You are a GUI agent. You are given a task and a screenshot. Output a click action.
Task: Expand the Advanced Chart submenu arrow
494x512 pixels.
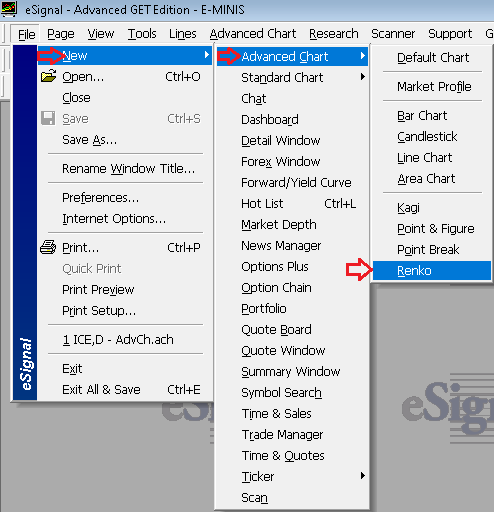(363, 56)
